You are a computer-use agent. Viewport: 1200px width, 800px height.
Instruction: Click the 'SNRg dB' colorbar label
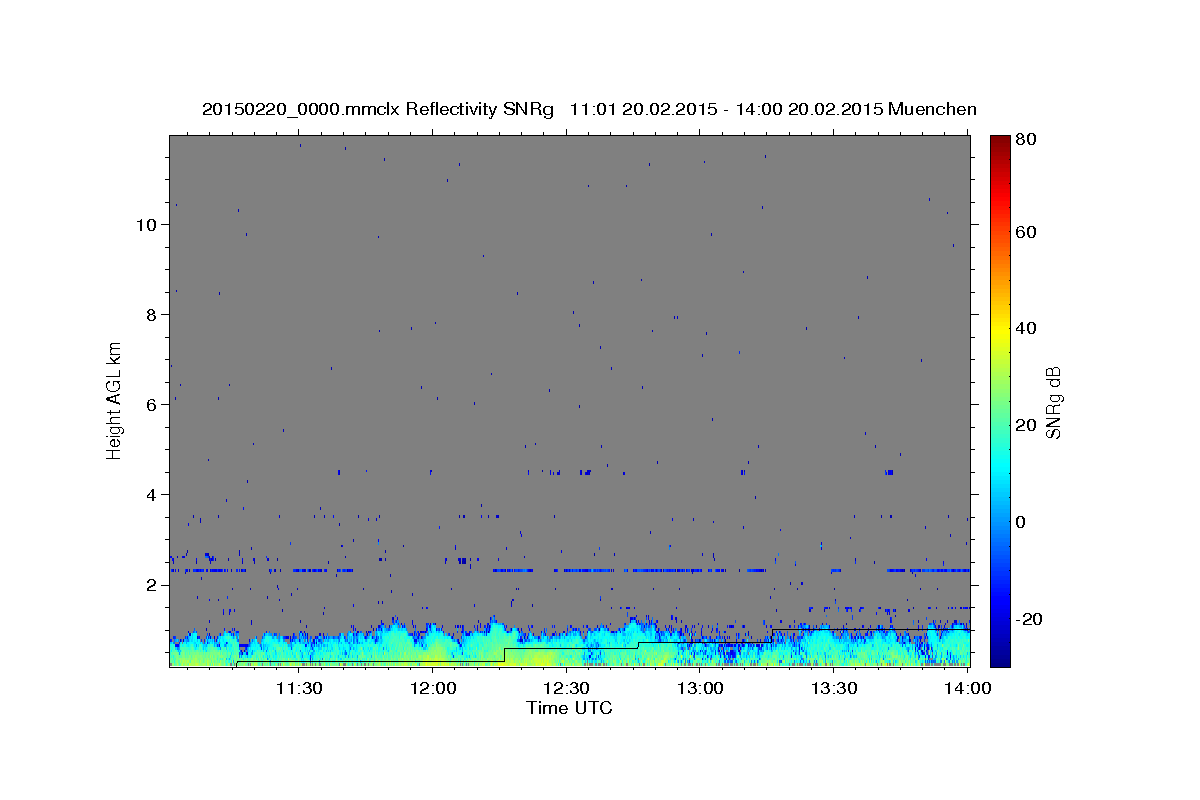point(1053,403)
